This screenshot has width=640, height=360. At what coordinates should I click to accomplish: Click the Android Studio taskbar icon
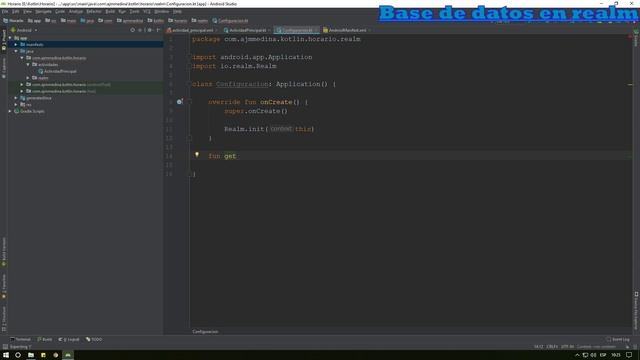pos(68,355)
